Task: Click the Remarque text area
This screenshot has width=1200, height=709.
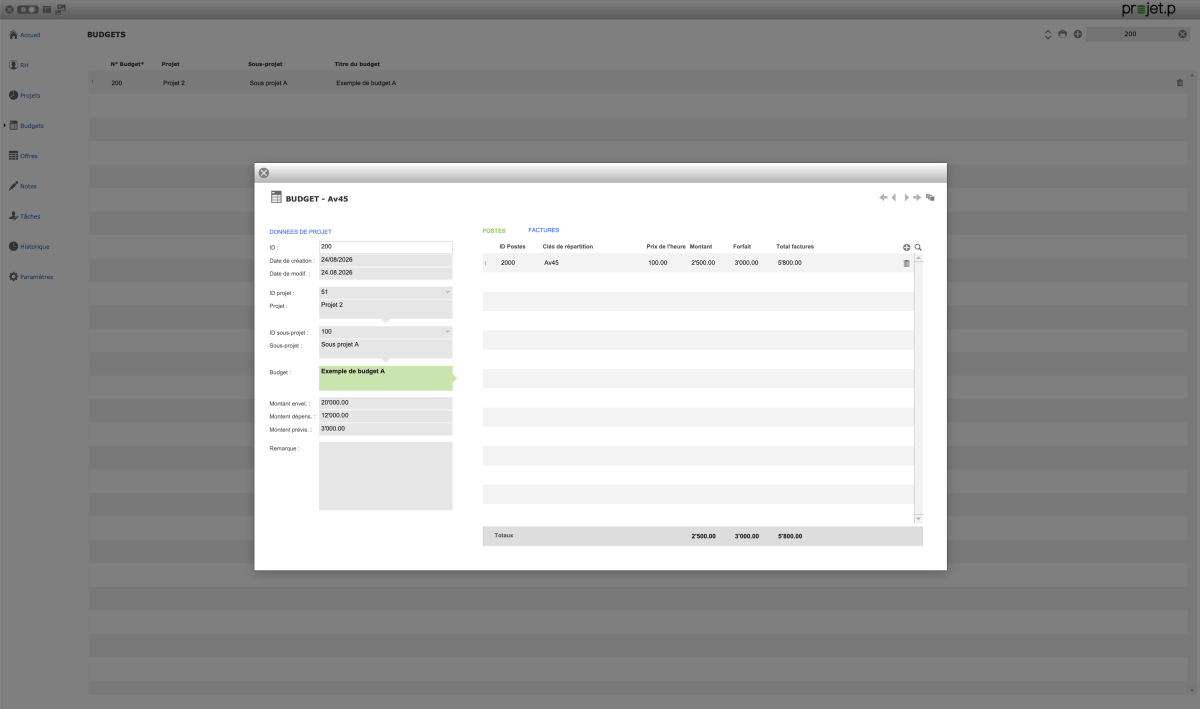Action: (x=386, y=476)
